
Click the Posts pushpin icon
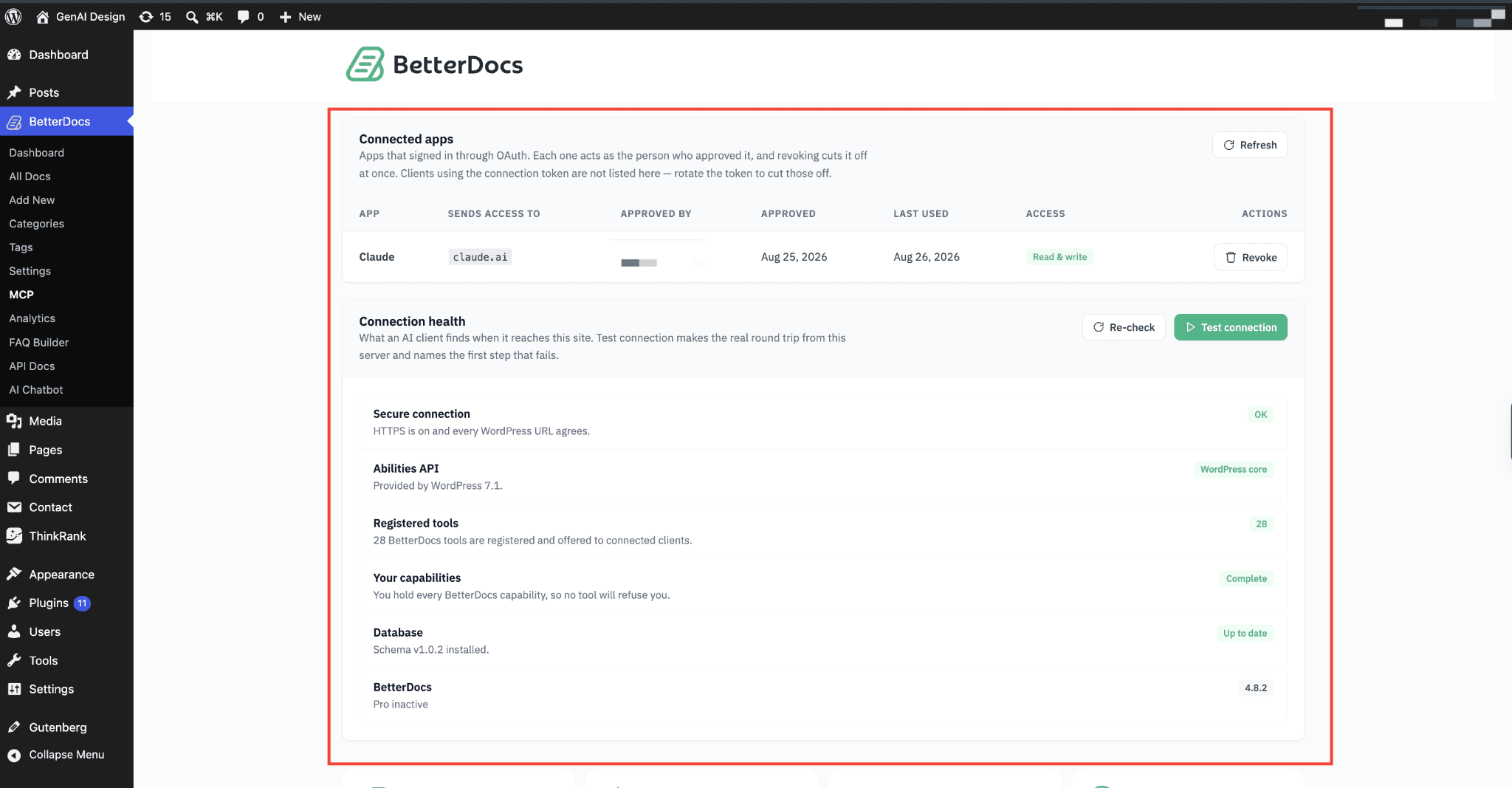pos(14,92)
